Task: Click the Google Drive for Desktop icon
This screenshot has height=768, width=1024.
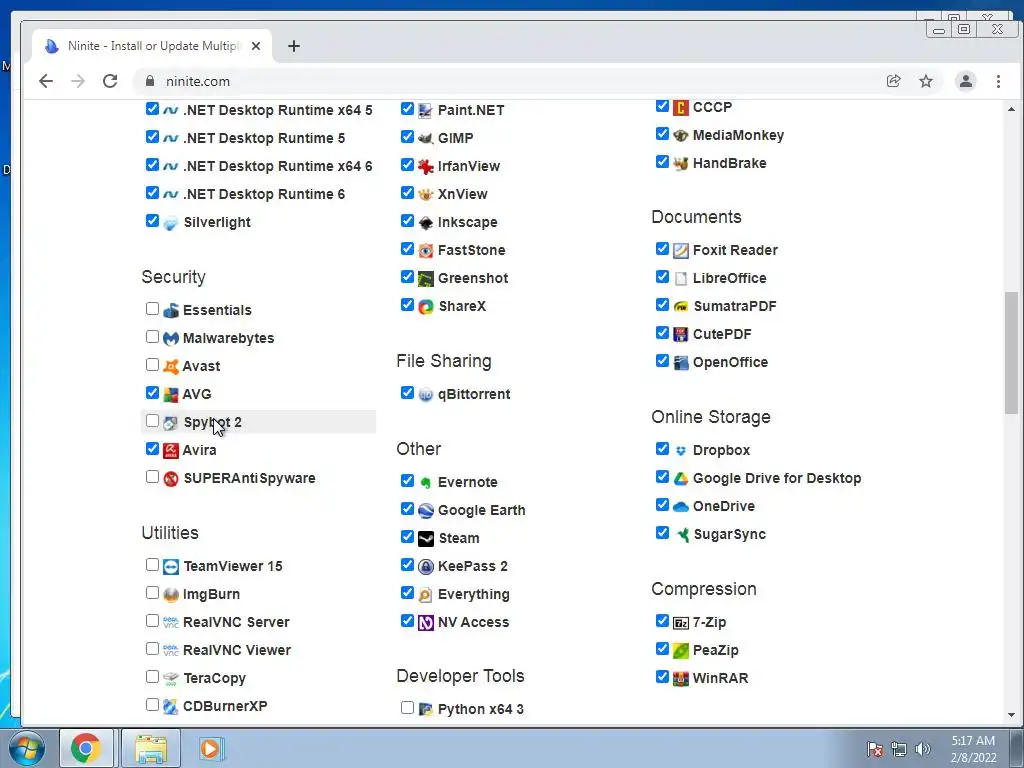Action: pyautogui.click(x=680, y=479)
